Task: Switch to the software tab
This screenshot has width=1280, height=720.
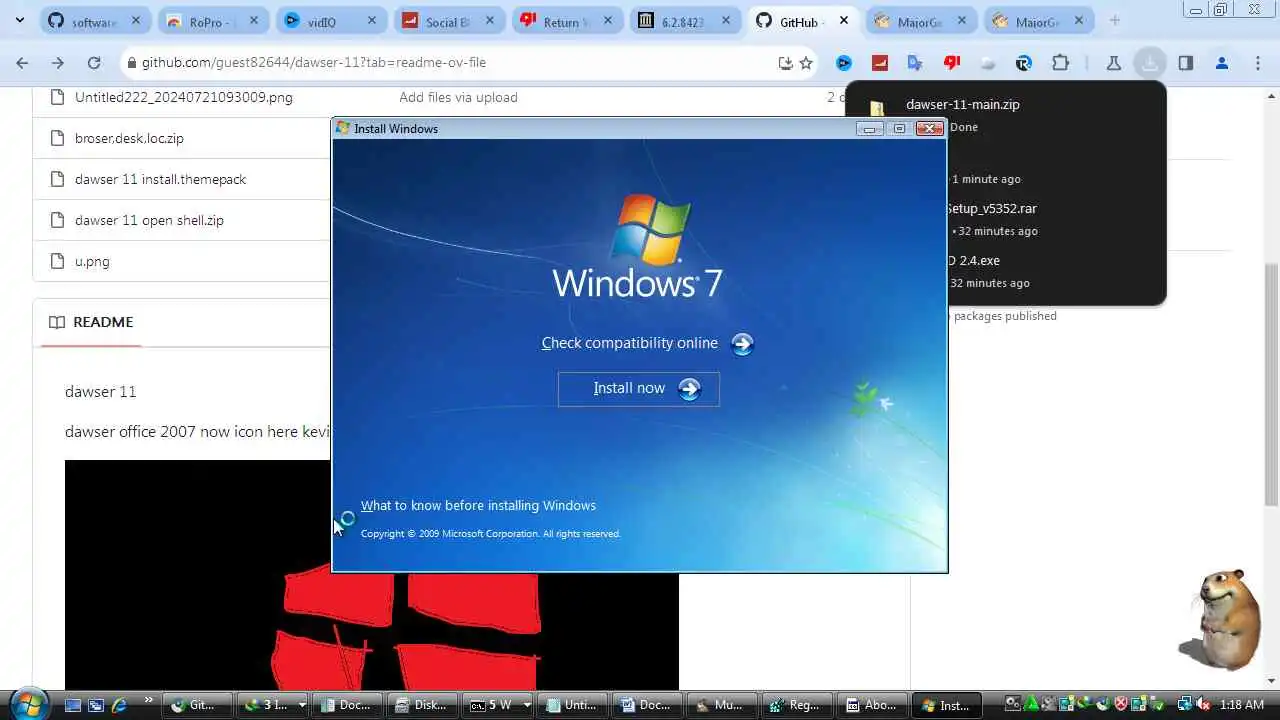Action: [96, 21]
